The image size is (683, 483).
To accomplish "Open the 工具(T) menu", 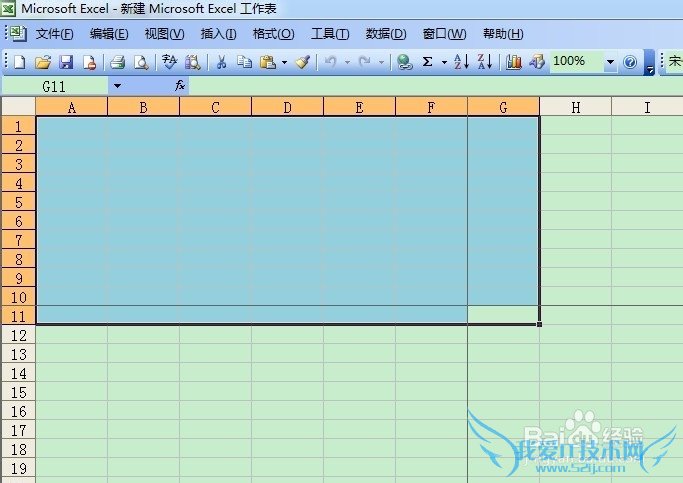I will (330, 34).
